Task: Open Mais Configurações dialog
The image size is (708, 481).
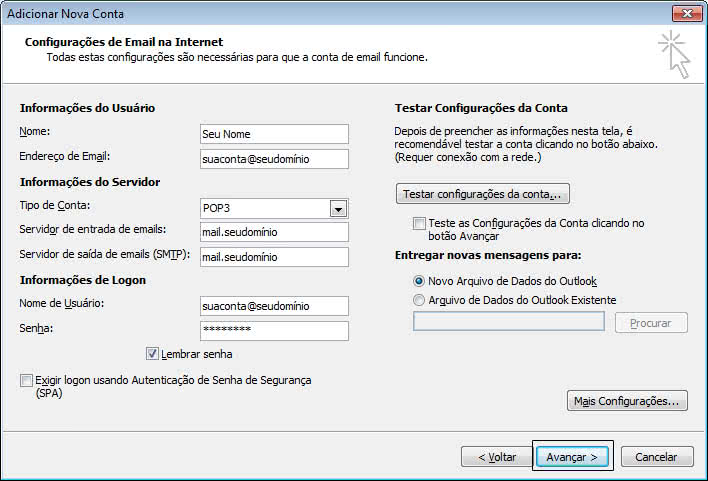Action: point(627,401)
